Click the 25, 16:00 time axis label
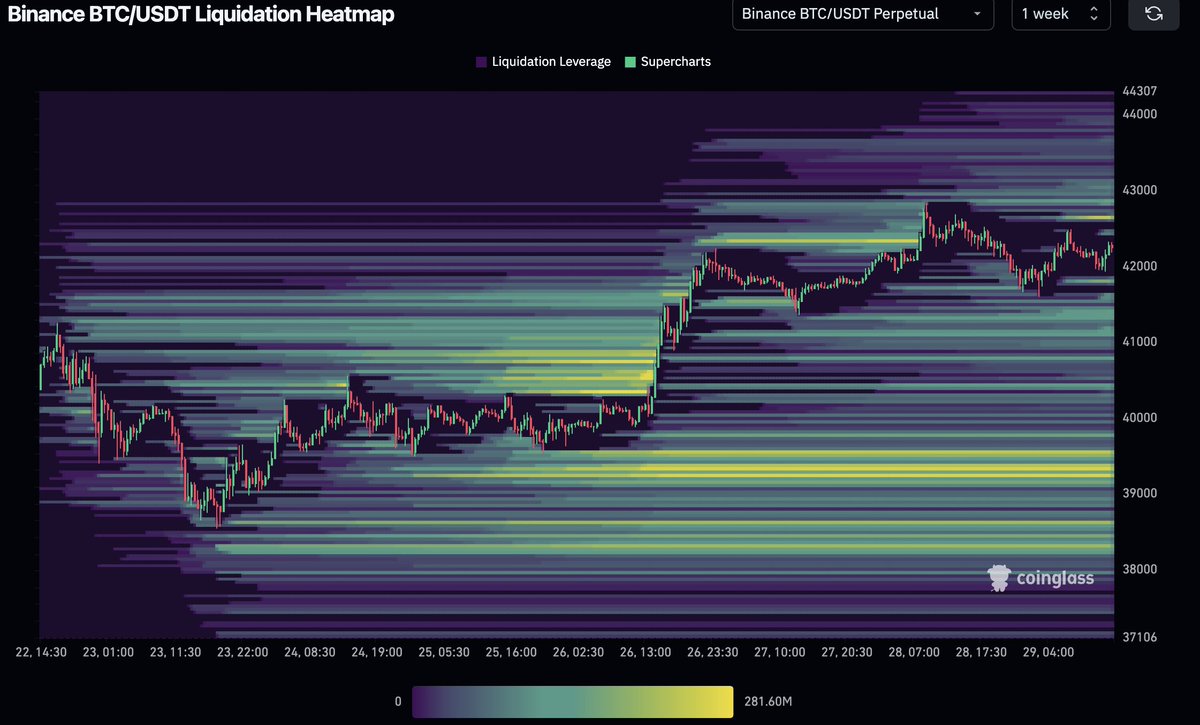Screen dimensions: 1200x725 click(512, 652)
